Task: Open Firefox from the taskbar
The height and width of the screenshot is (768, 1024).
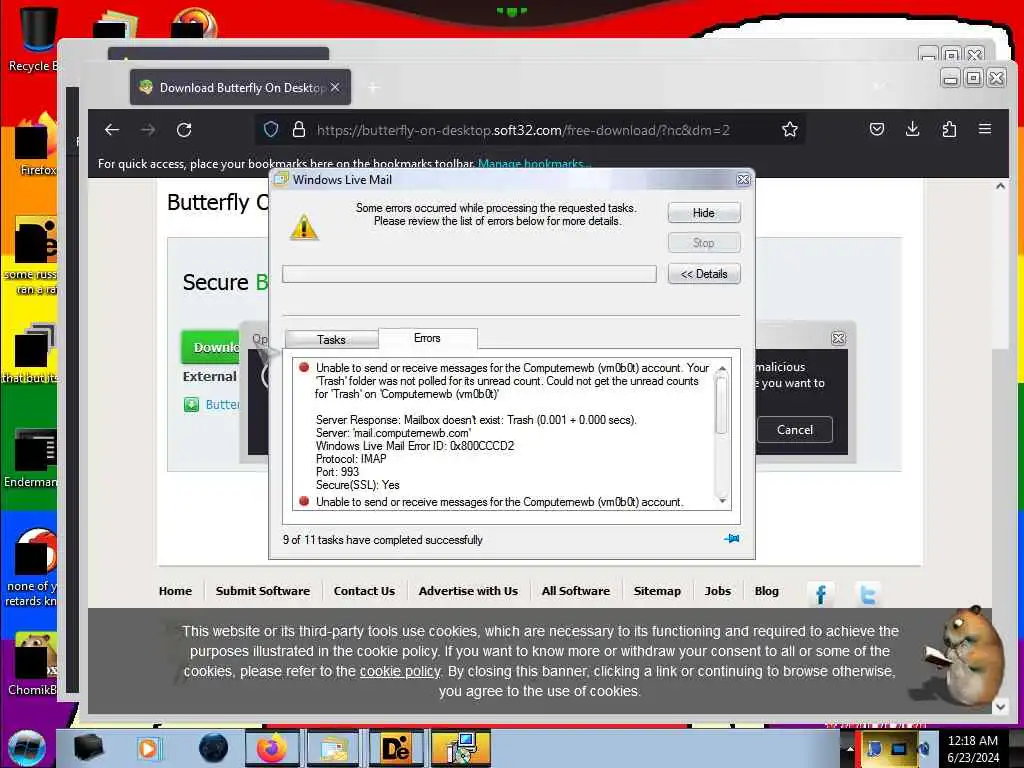Action: (x=272, y=748)
